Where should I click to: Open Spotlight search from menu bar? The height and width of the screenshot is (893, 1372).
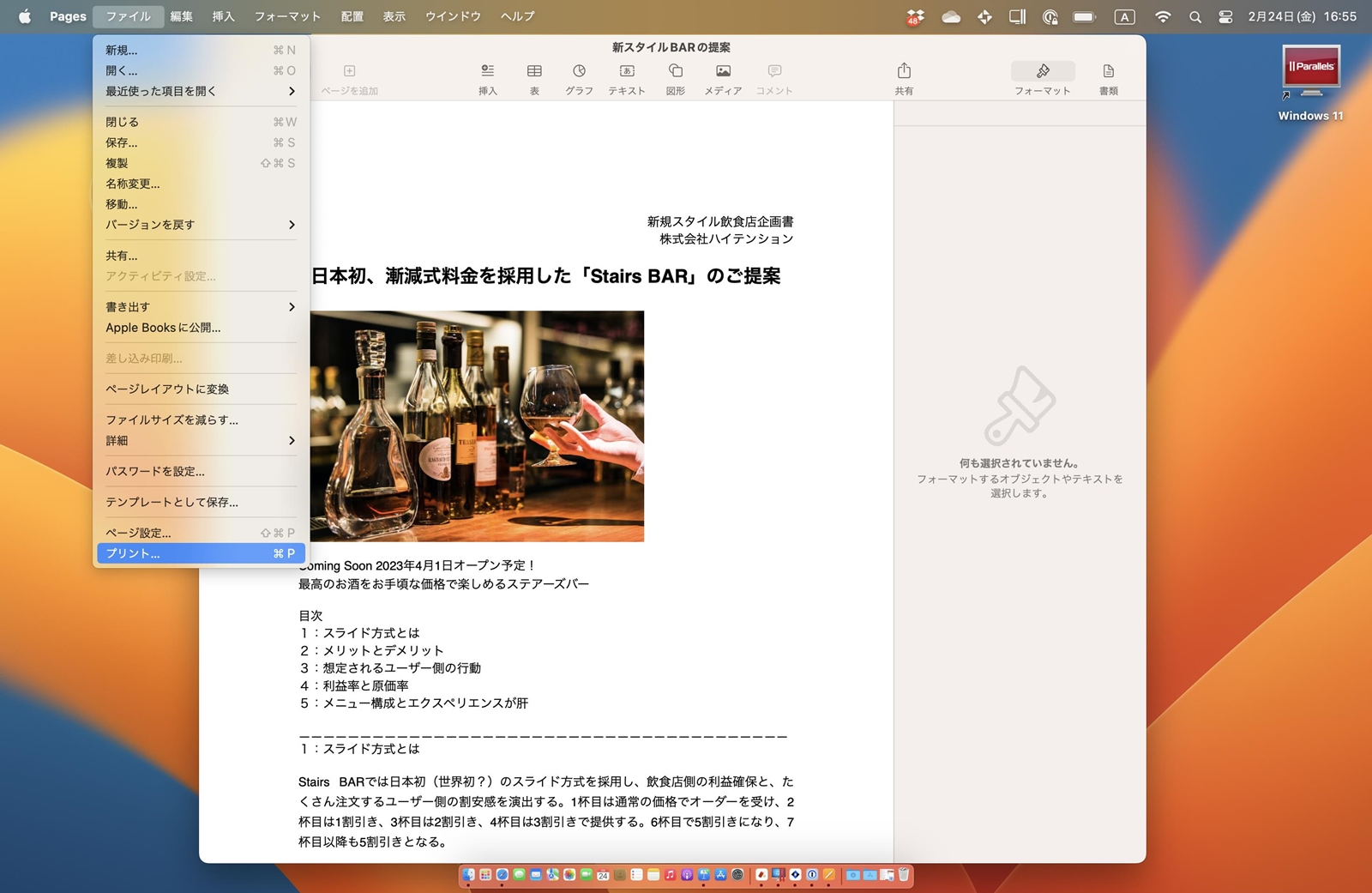coord(1194,16)
